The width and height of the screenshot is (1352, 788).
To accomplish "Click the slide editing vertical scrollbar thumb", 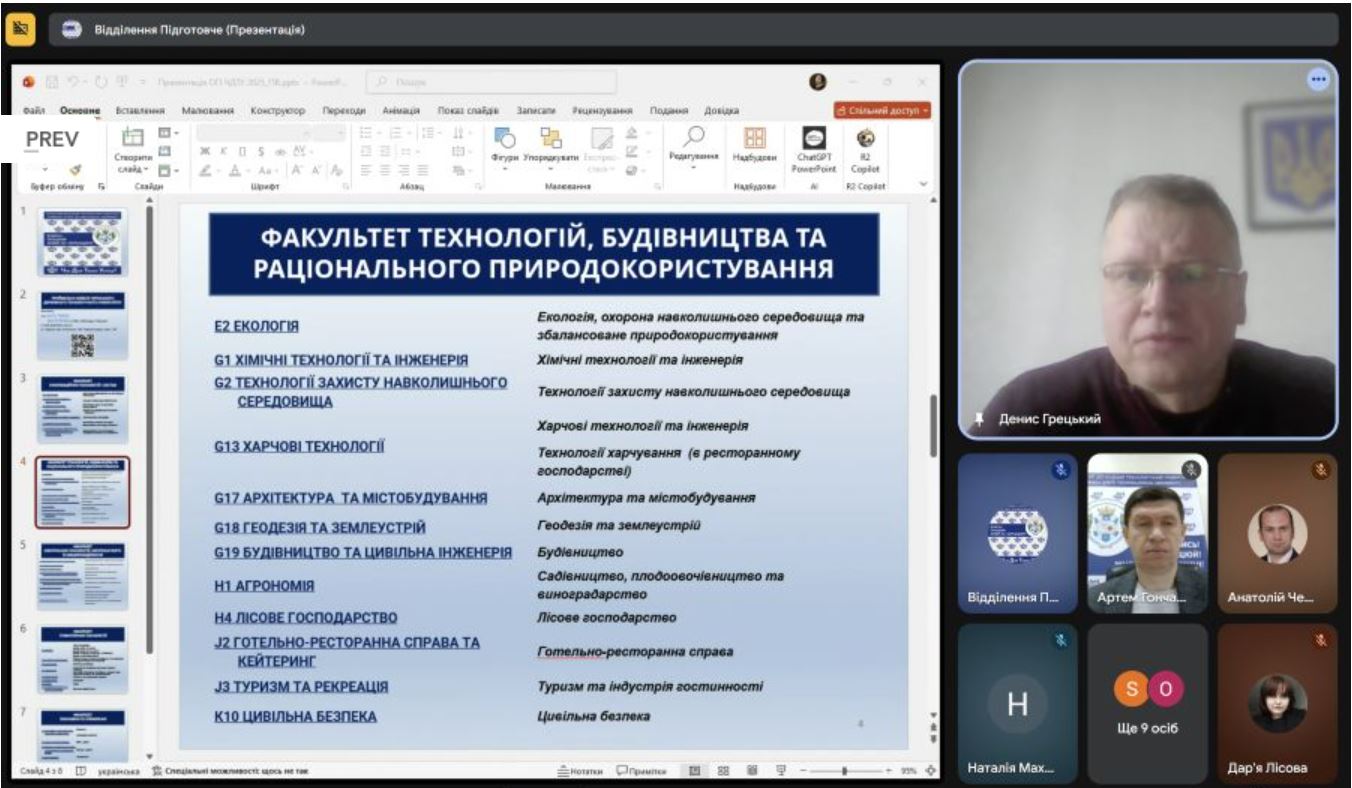I will point(933,426).
